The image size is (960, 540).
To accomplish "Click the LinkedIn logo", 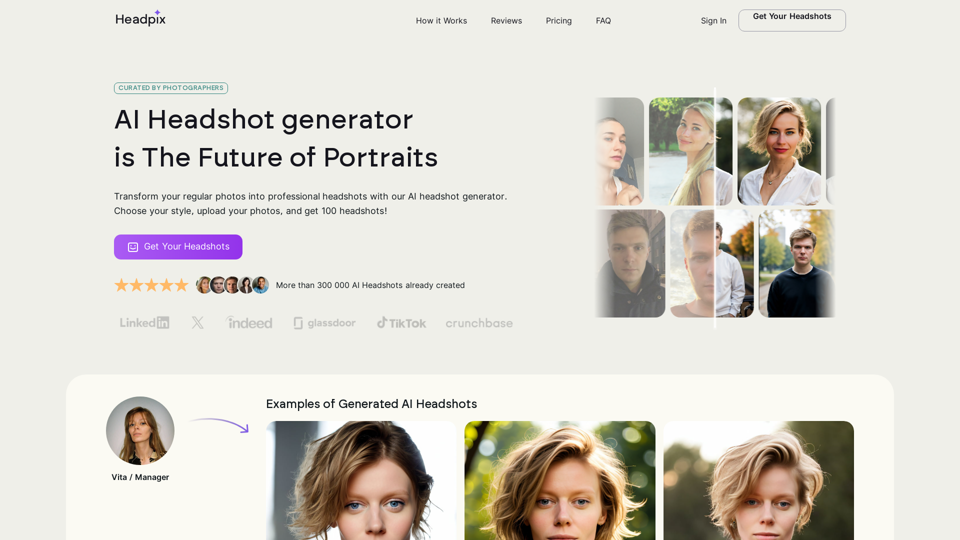I will coord(144,323).
